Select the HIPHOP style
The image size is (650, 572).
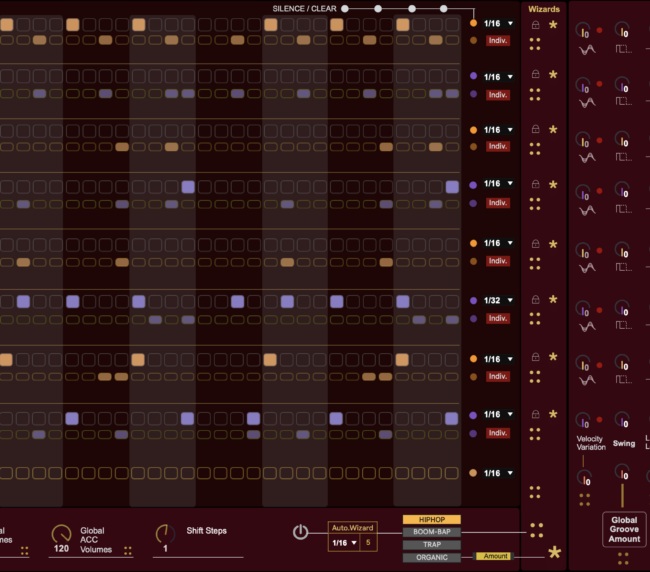point(431,520)
